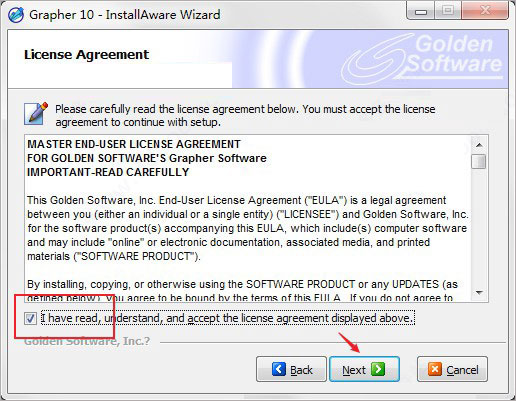516x401 pixels.
Task: Uncheck the accept license agreement checkbox
Action: 30,318
